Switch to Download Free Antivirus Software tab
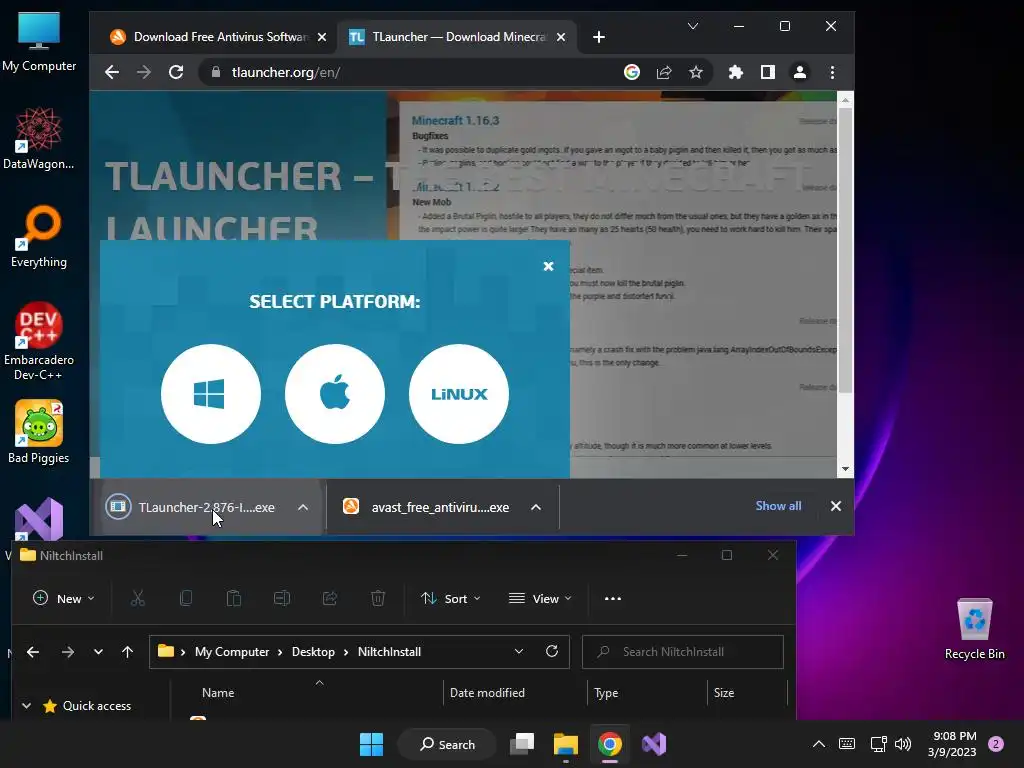This screenshot has height=768, width=1024. [x=210, y=37]
